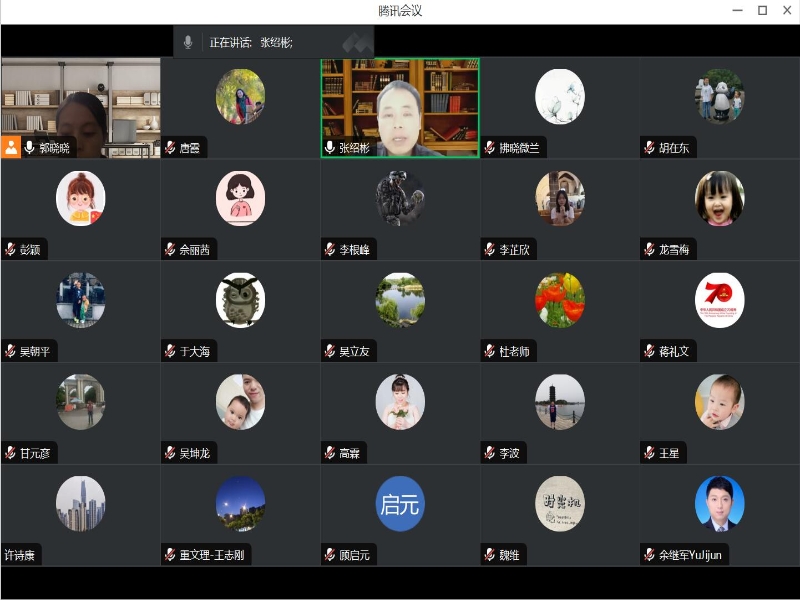This screenshot has height=600, width=800.
Task: Click the orange host icon beside 郭晓晓
Action: point(11,148)
